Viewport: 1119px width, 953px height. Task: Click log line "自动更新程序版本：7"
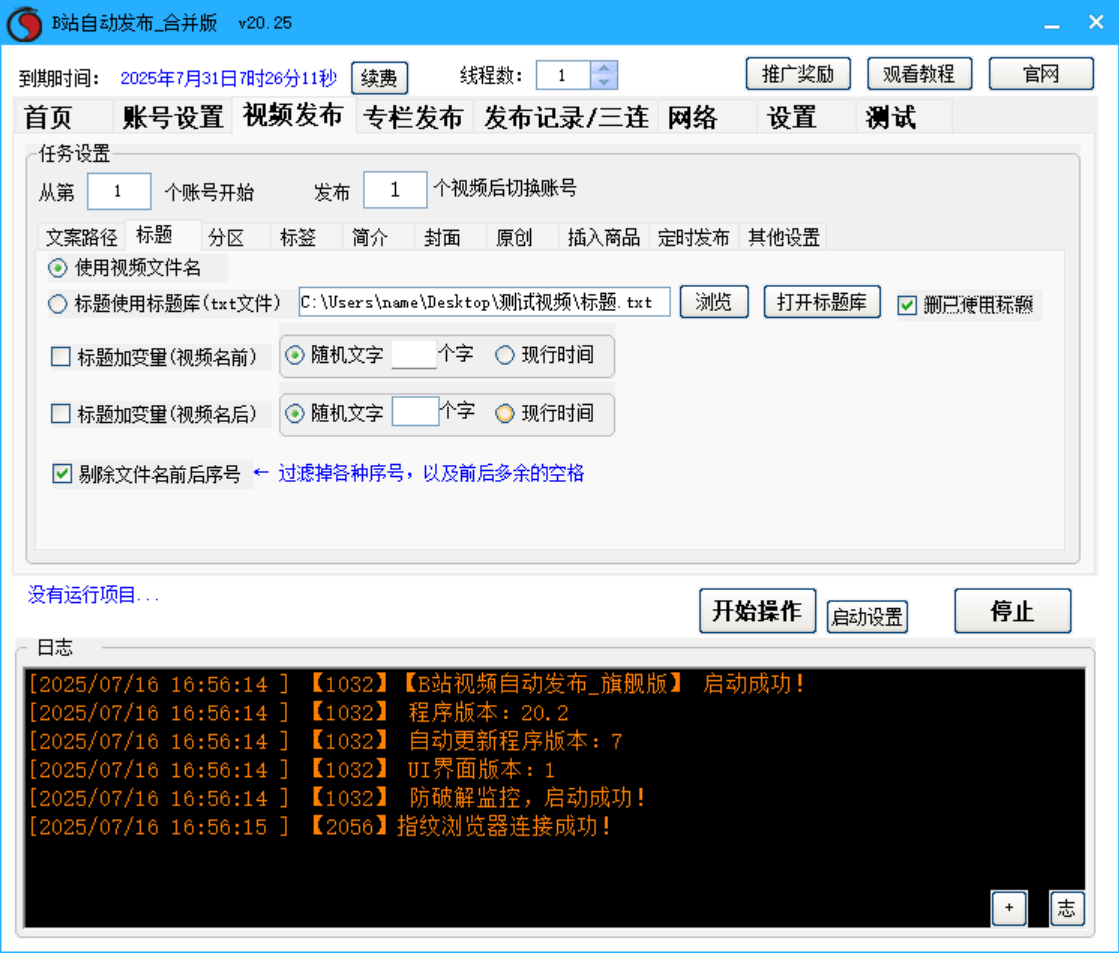515,741
